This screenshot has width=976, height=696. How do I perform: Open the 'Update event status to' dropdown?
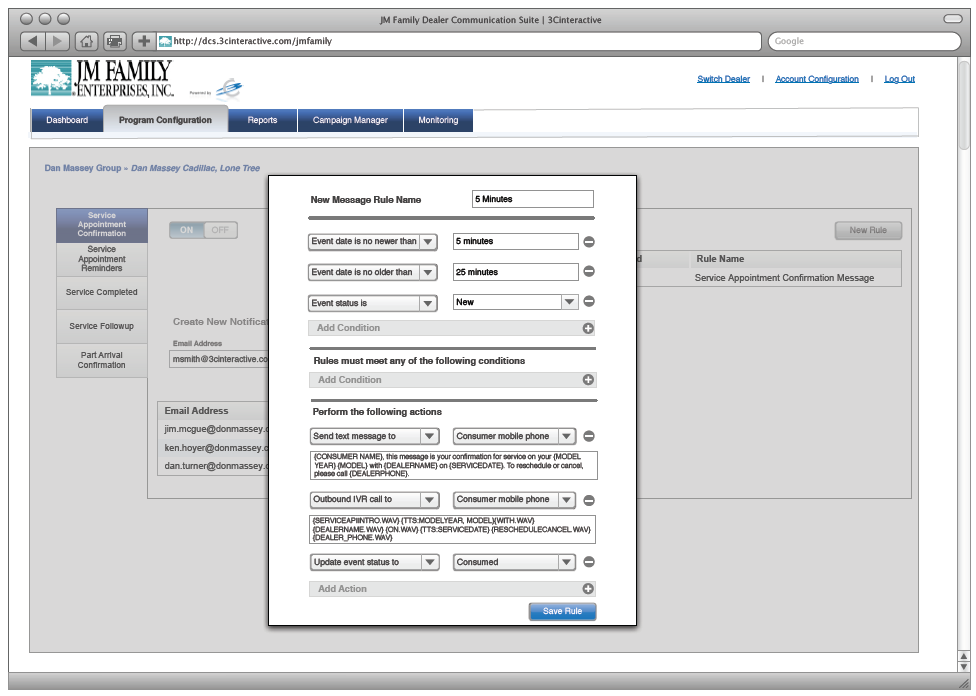(x=375, y=562)
